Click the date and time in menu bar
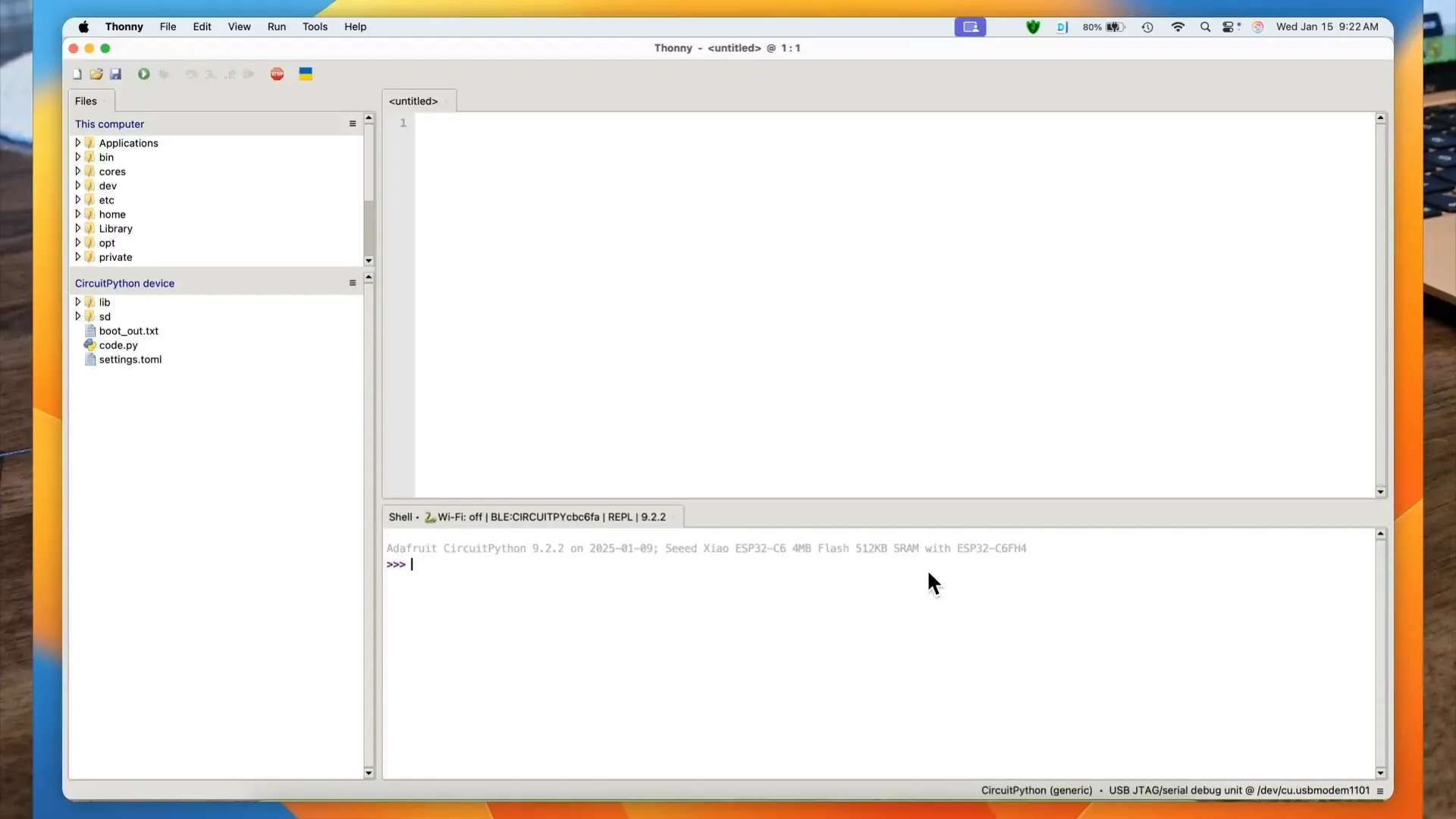This screenshot has width=1456, height=819. click(x=1327, y=27)
